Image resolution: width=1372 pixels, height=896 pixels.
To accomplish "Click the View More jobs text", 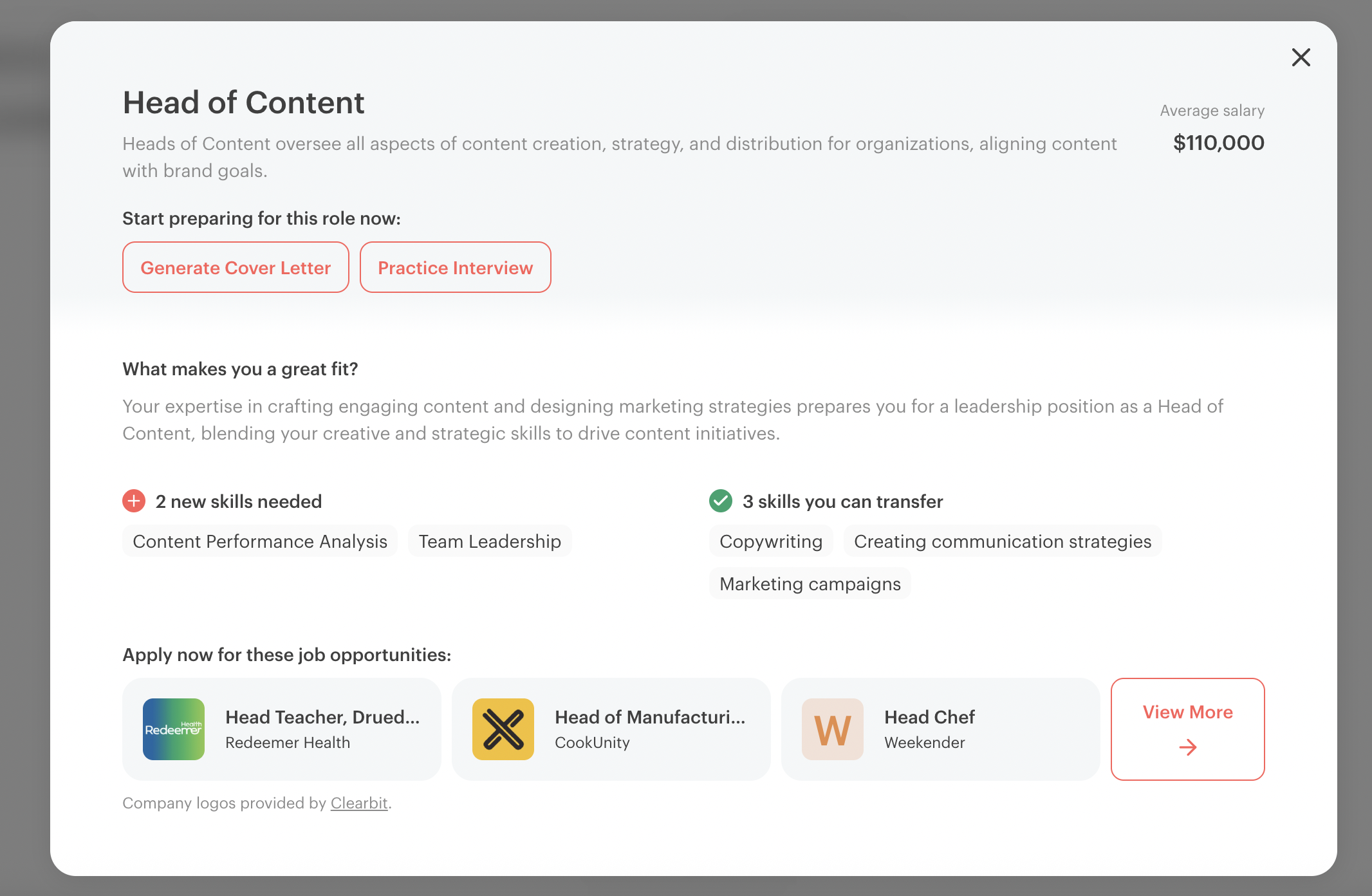I will [1188, 712].
